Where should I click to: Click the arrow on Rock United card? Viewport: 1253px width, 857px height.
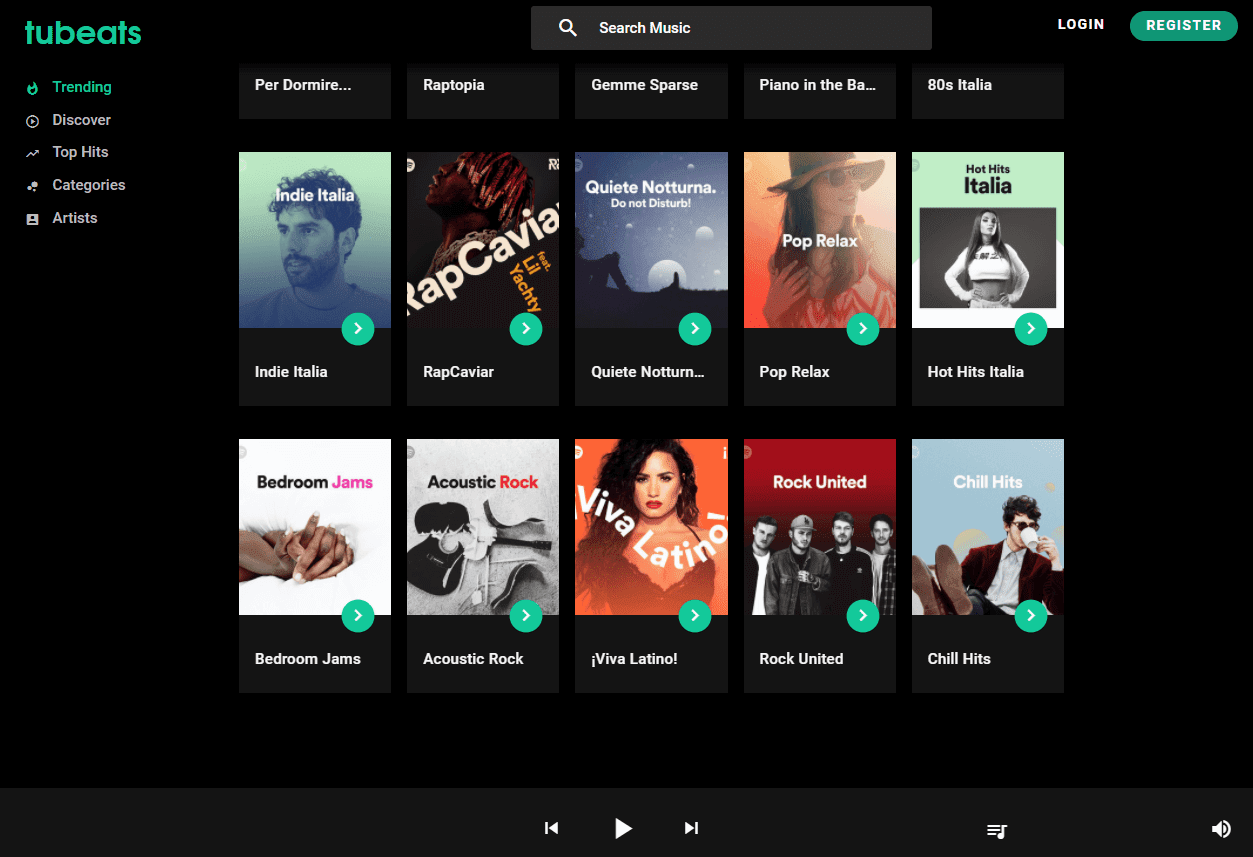[862, 616]
